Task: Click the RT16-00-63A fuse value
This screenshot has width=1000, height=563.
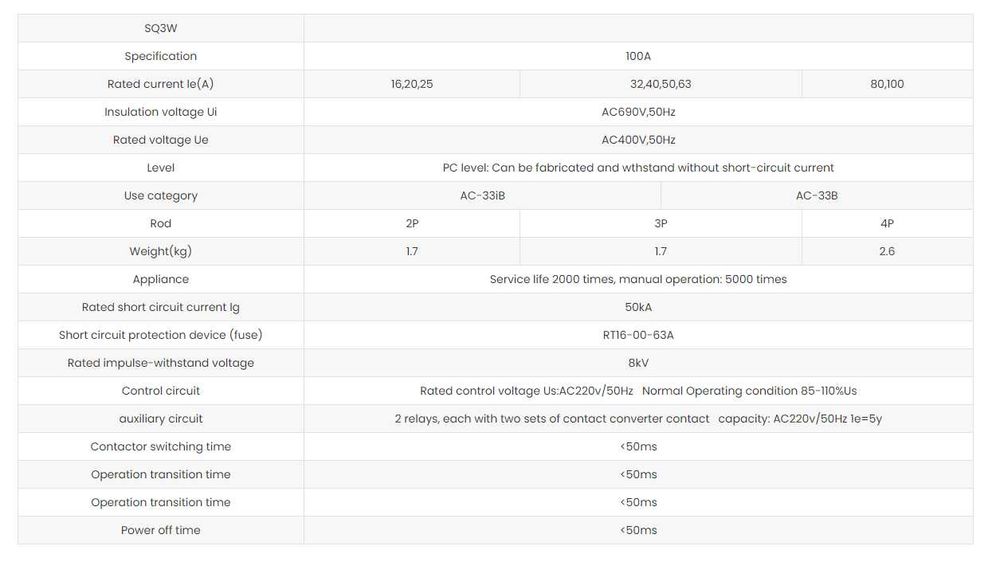Action: [x=638, y=336]
